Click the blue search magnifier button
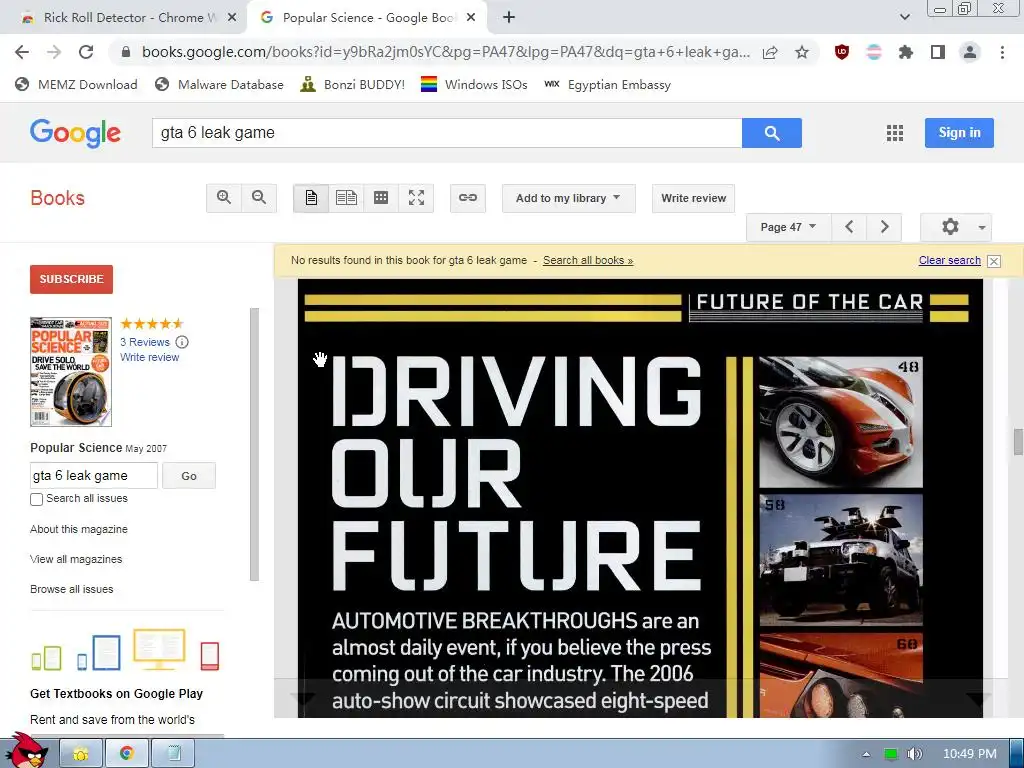This screenshot has width=1024, height=768. point(772,133)
